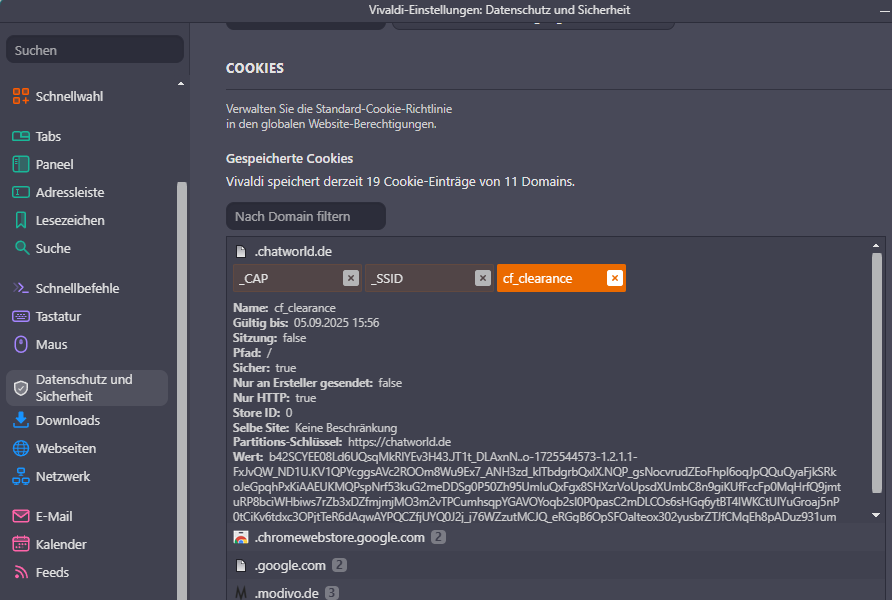Collapse the .chatworld.de cookie domain
Screen dimensions: 892x600
549,251
